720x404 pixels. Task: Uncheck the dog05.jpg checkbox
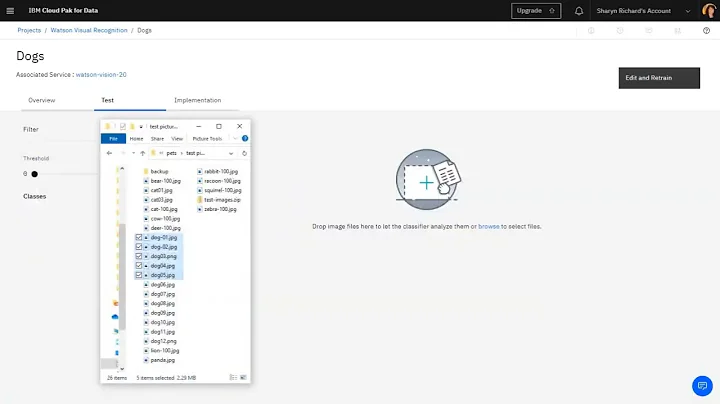(x=139, y=275)
